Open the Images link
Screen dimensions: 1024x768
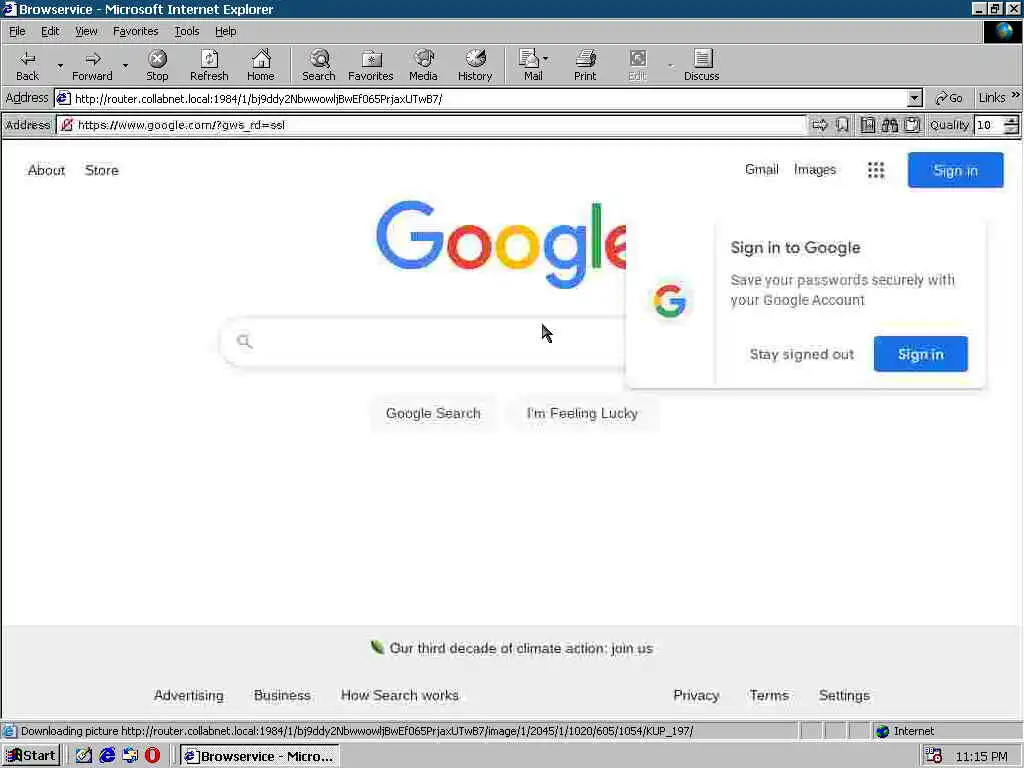point(814,170)
